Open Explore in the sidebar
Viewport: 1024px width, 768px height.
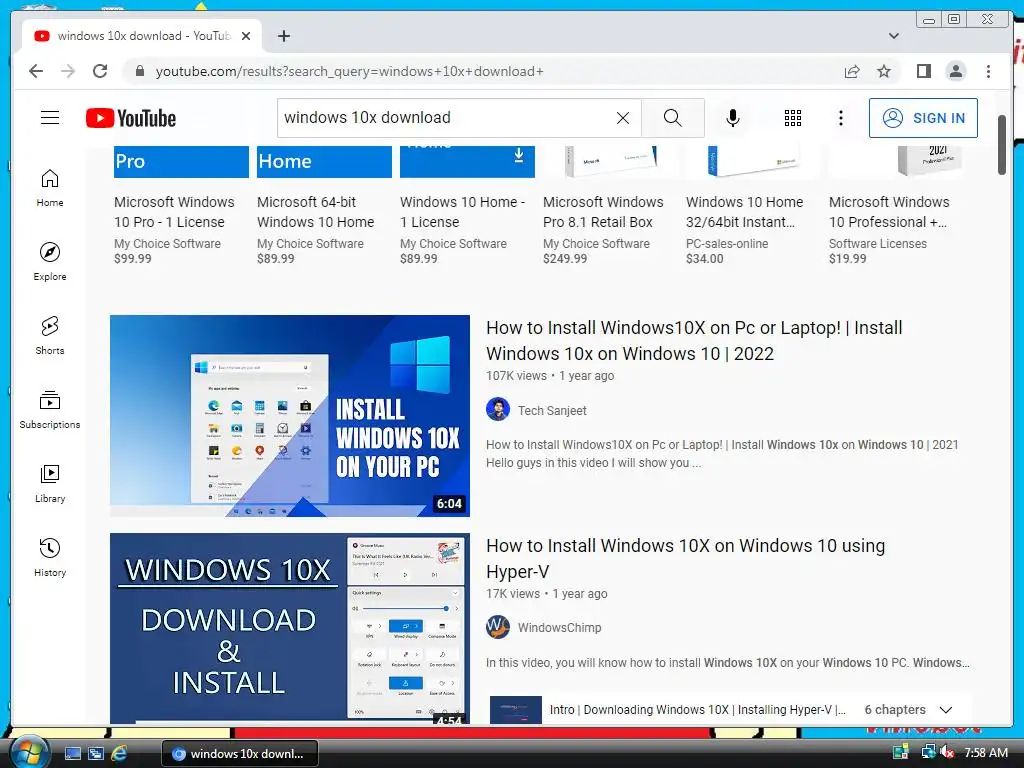click(x=50, y=261)
